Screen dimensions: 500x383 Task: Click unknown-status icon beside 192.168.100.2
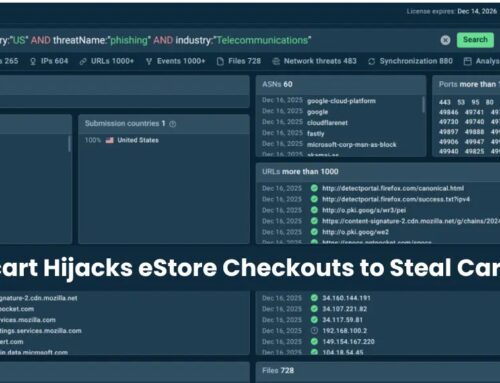314,331
